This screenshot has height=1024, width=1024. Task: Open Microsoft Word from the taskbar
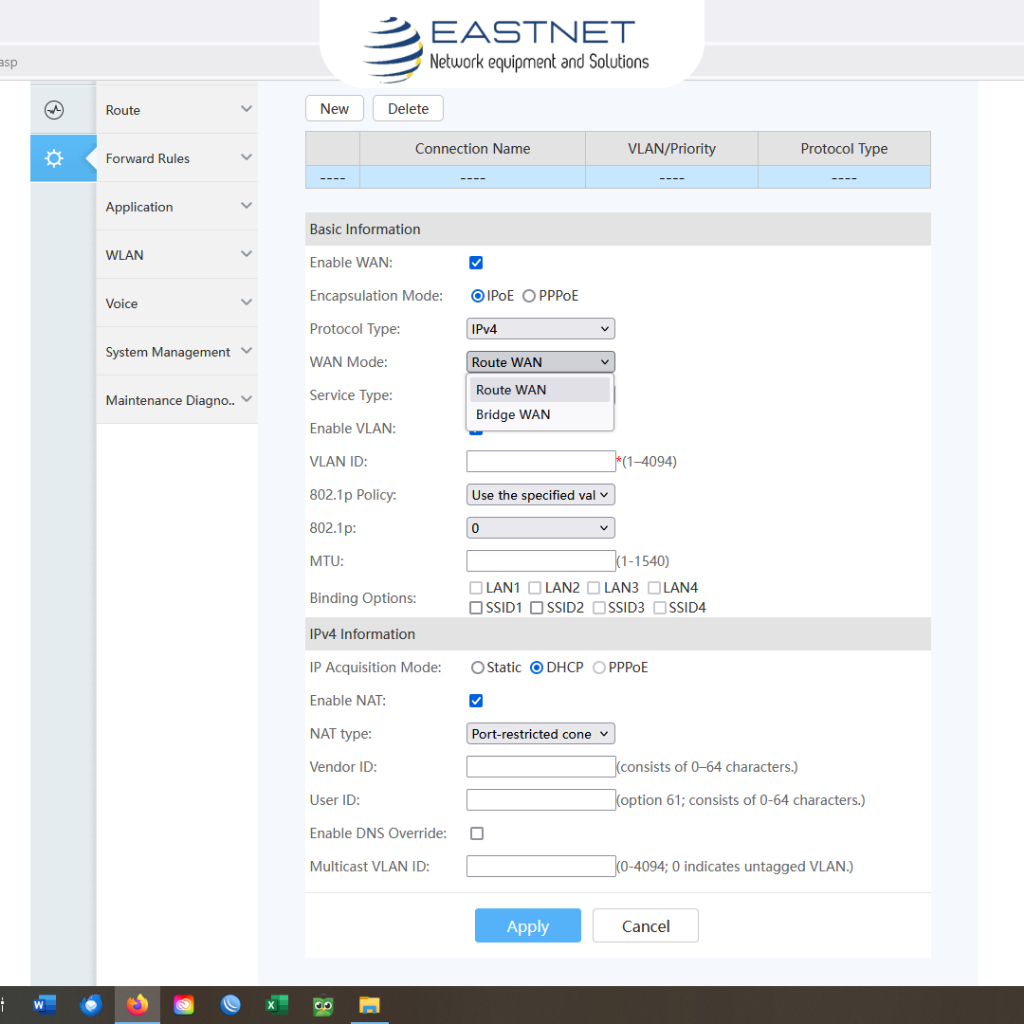[x=44, y=1005]
